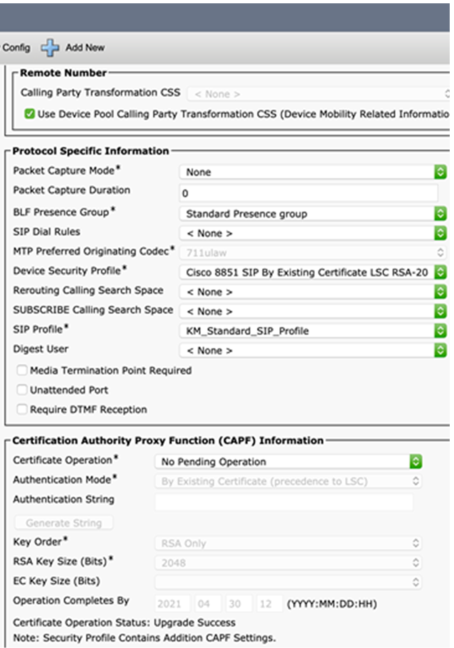Change the Device Security Profile selection
This screenshot has height=648, width=454.
tap(313, 272)
